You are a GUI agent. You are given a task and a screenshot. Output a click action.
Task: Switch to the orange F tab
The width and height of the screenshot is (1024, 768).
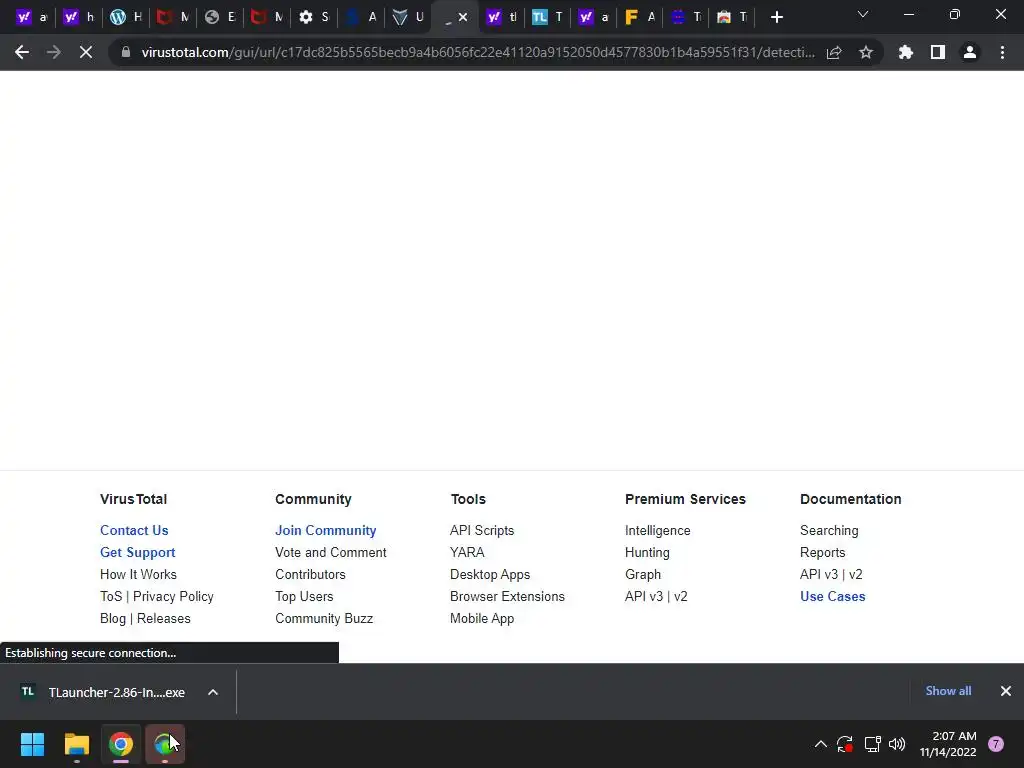pyautogui.click(x=640, y=18)
